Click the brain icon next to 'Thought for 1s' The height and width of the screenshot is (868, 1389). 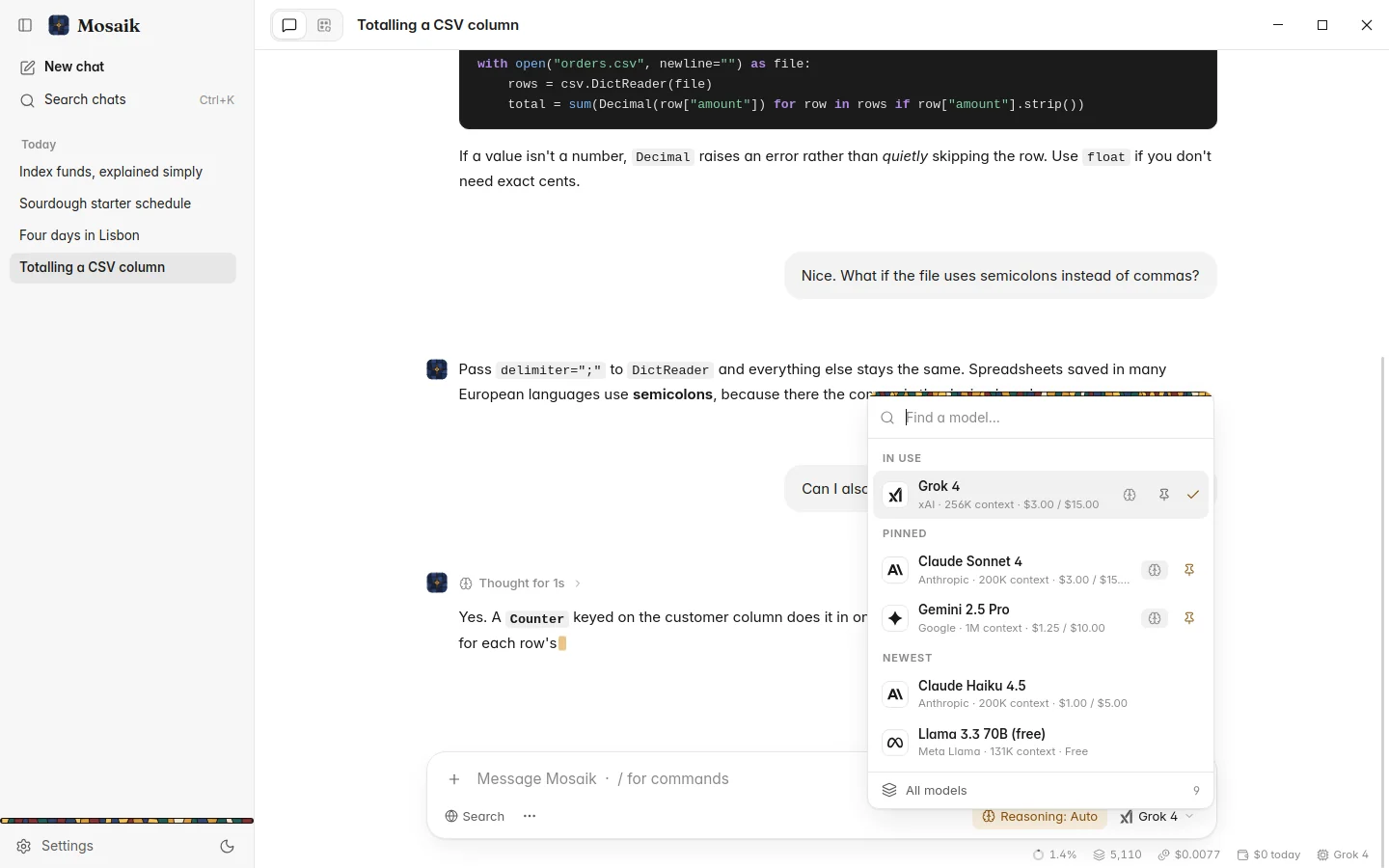(466, 583)
